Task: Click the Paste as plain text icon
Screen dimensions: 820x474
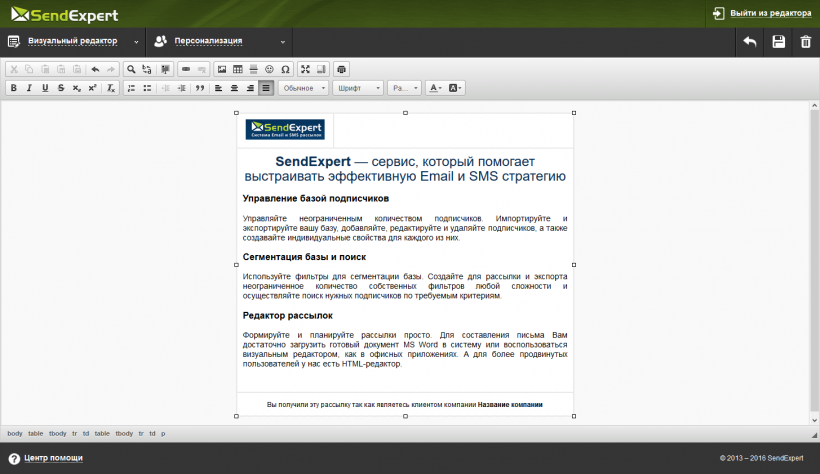Action: tap(61, 69)
